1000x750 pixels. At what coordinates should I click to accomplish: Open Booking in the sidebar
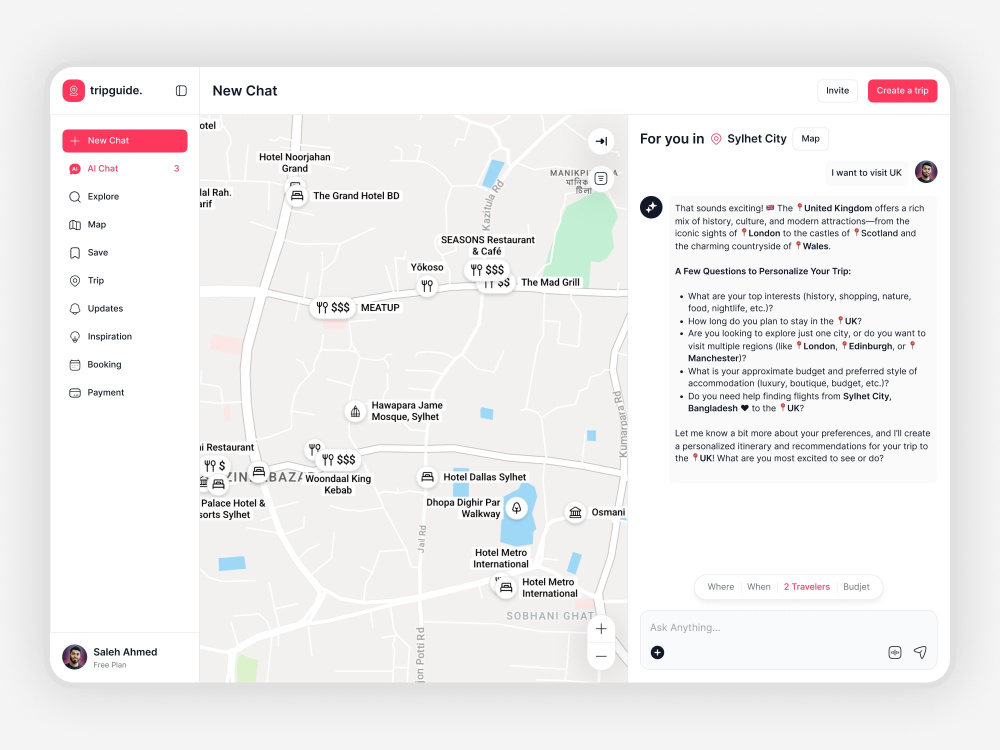(125, 365)
